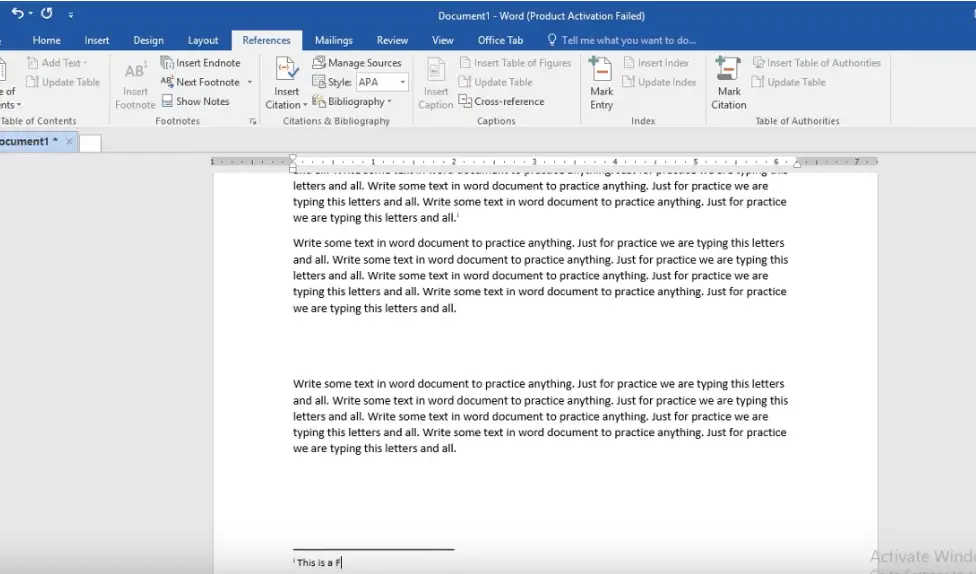Open the Design tab

148,40
